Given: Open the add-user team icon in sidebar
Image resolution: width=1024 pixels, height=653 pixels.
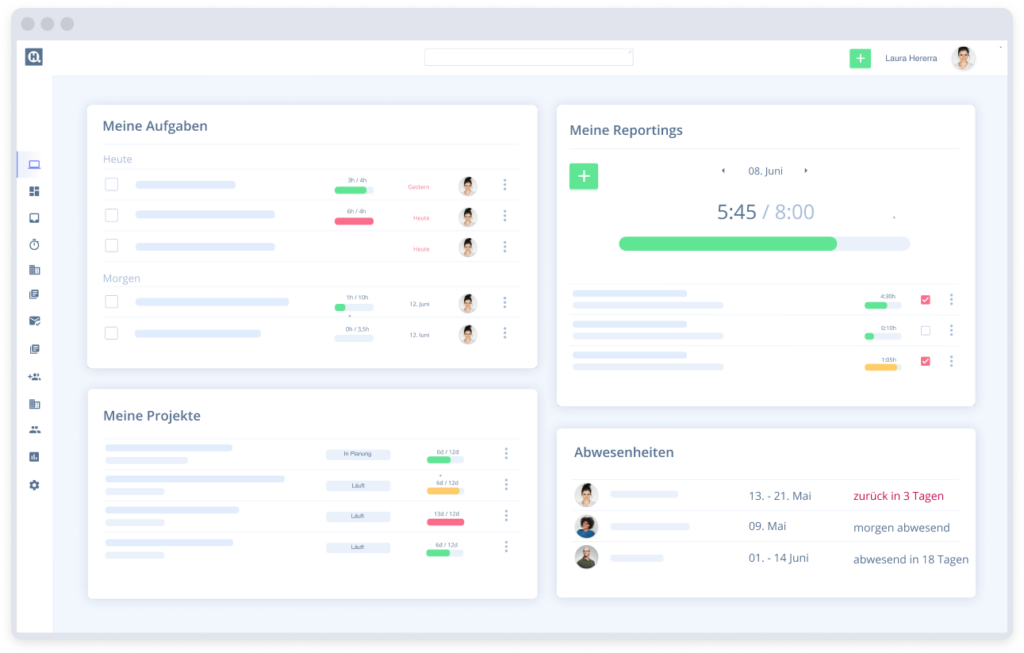Looking at the screenshot, I should click(x=35, y=377).
